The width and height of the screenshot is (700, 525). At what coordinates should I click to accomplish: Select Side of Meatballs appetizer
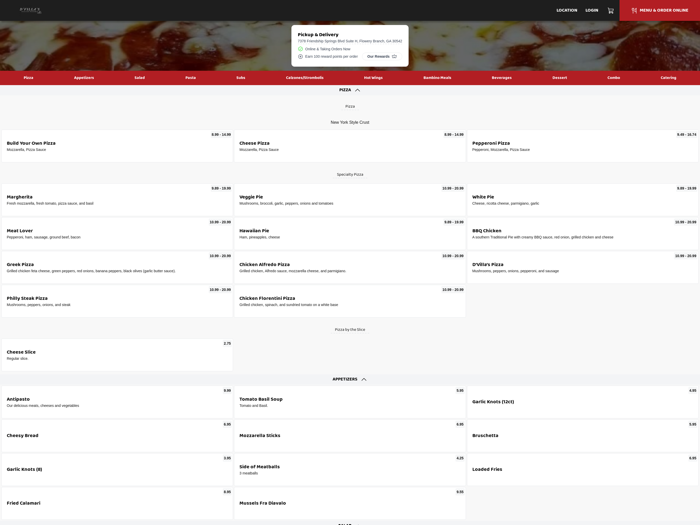point(350,470)
